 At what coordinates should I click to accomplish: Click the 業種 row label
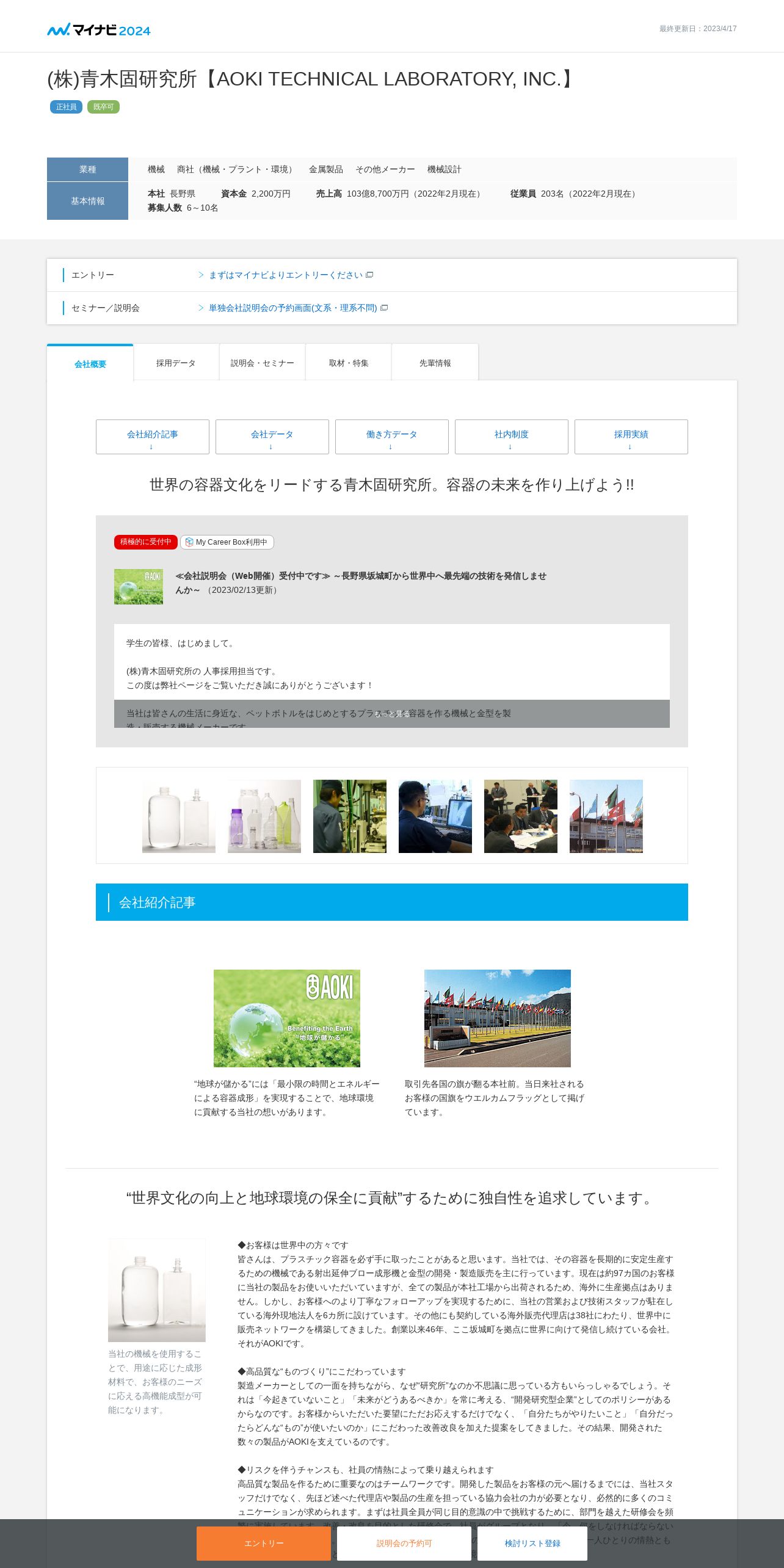tap(87, 169)
